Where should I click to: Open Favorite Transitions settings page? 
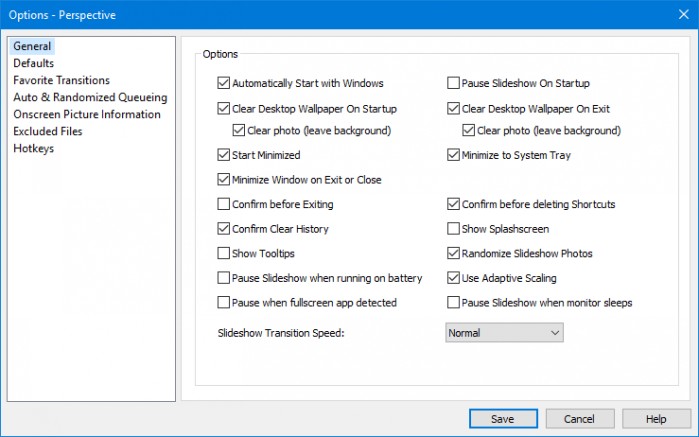click(61, 80)
